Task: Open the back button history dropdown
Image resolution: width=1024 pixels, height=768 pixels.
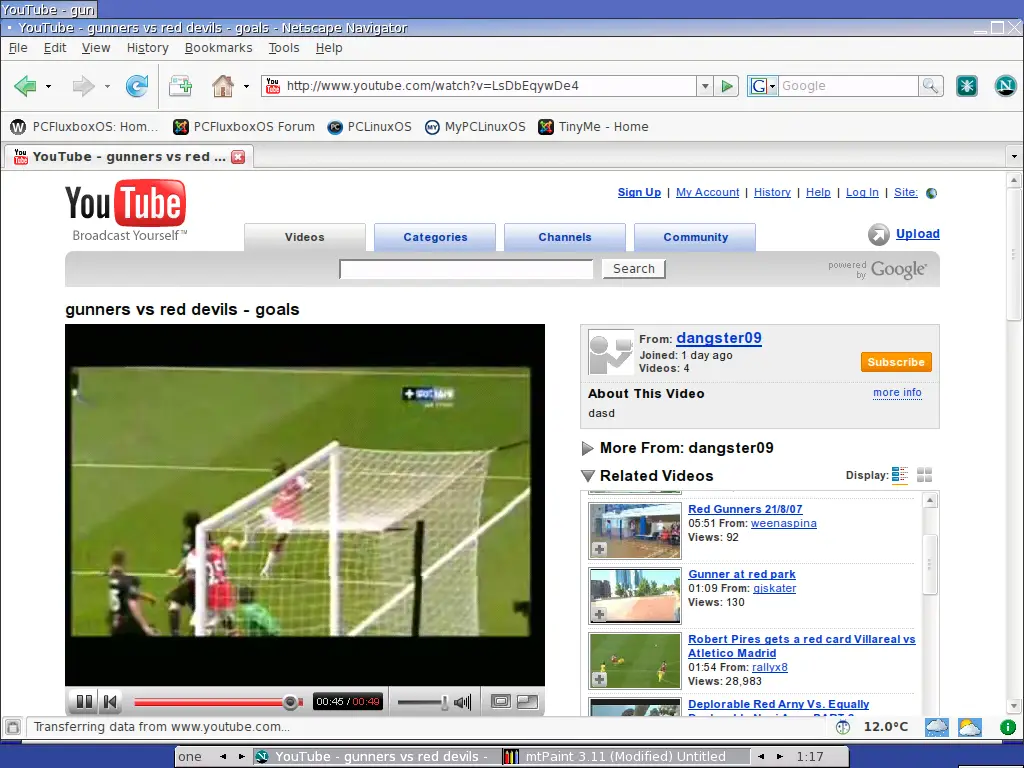Action: tap(48, 86)
